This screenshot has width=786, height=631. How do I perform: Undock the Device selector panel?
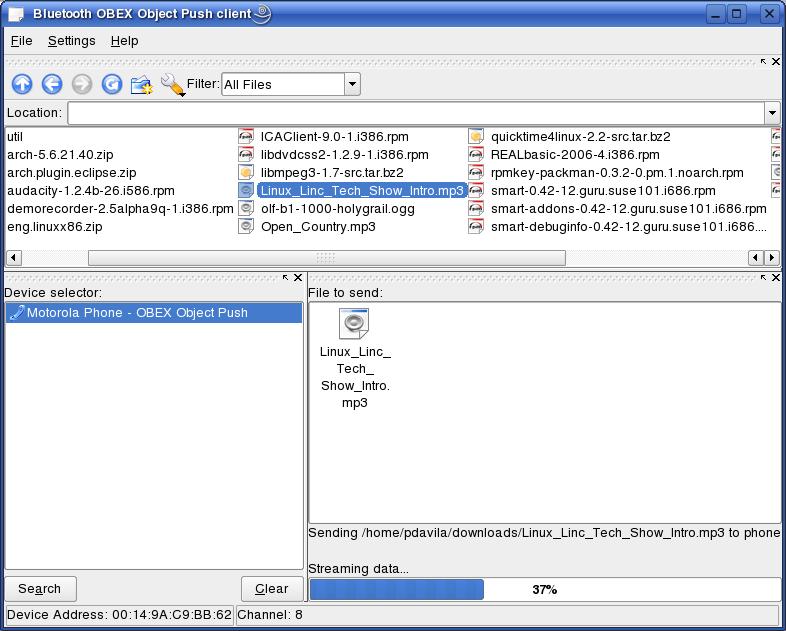(285, 278)
